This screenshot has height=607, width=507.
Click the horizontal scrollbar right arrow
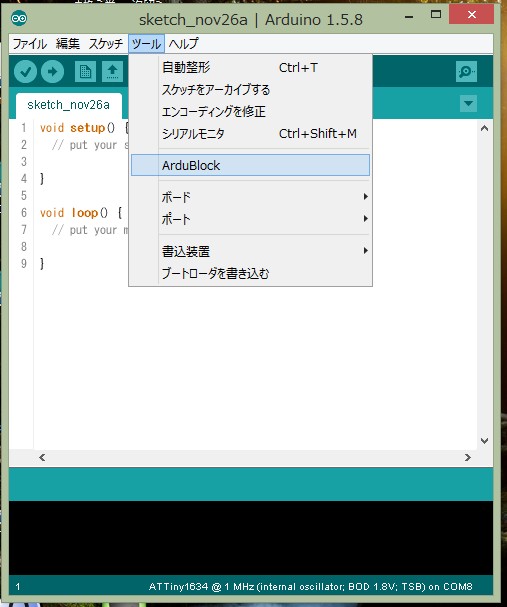tap(468, 458)
